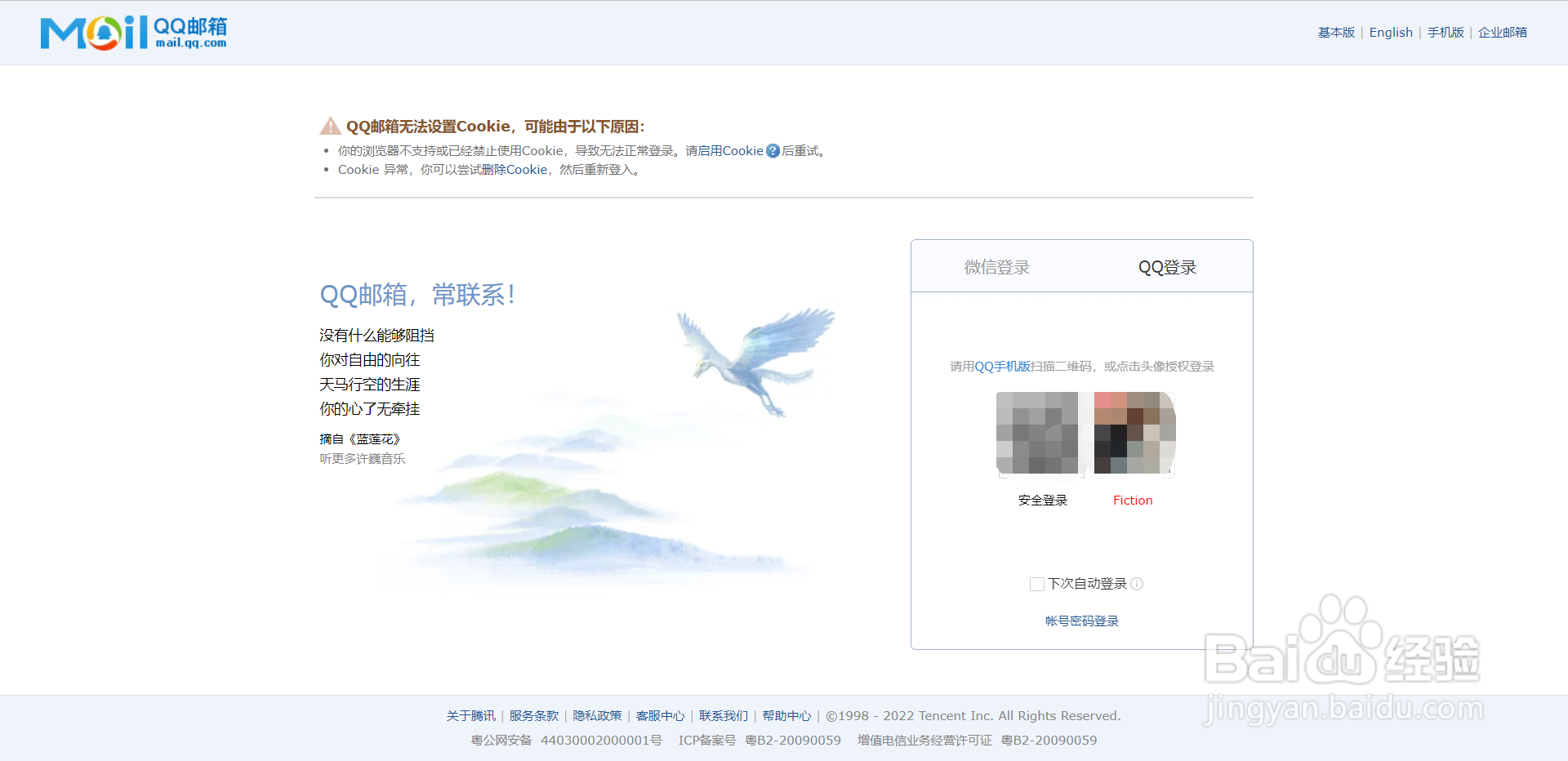Open the 基本版 link
This screenshot has width=1568, height=761.
click(1336, 33)
